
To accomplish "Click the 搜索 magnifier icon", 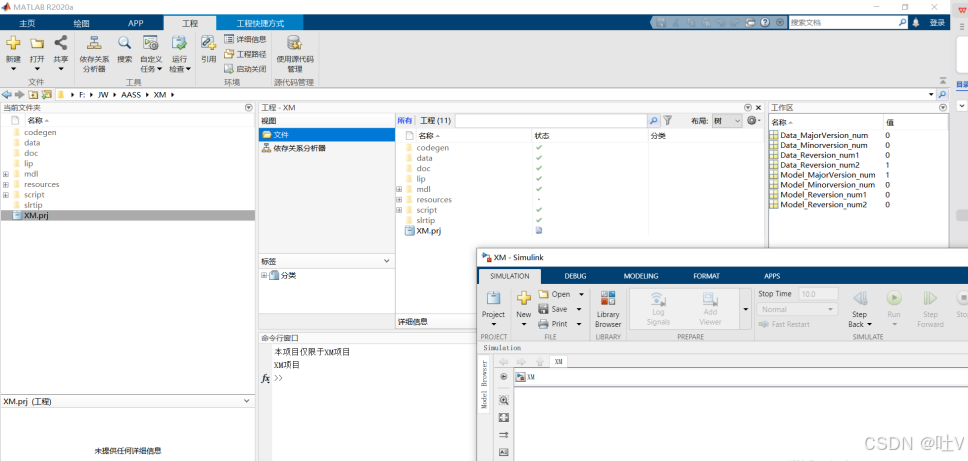I will coord(125,43).
